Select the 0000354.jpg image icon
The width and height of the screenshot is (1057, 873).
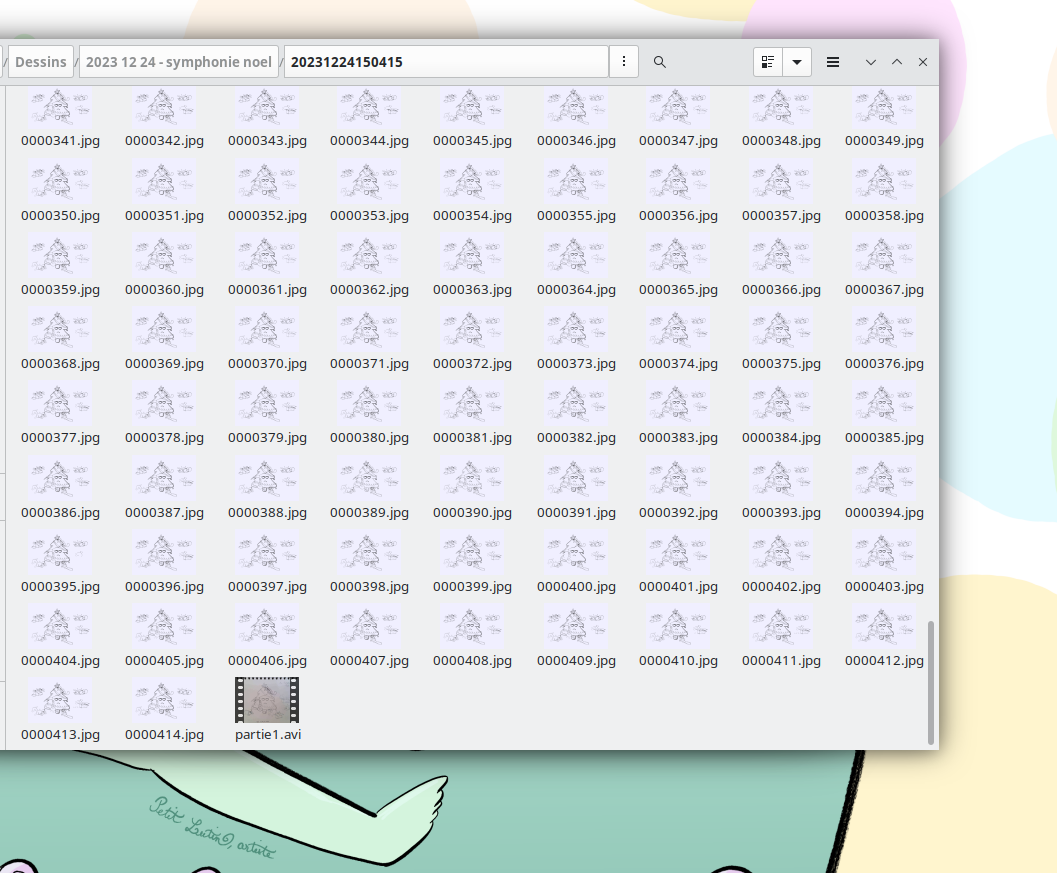click(x=472, y=181)
